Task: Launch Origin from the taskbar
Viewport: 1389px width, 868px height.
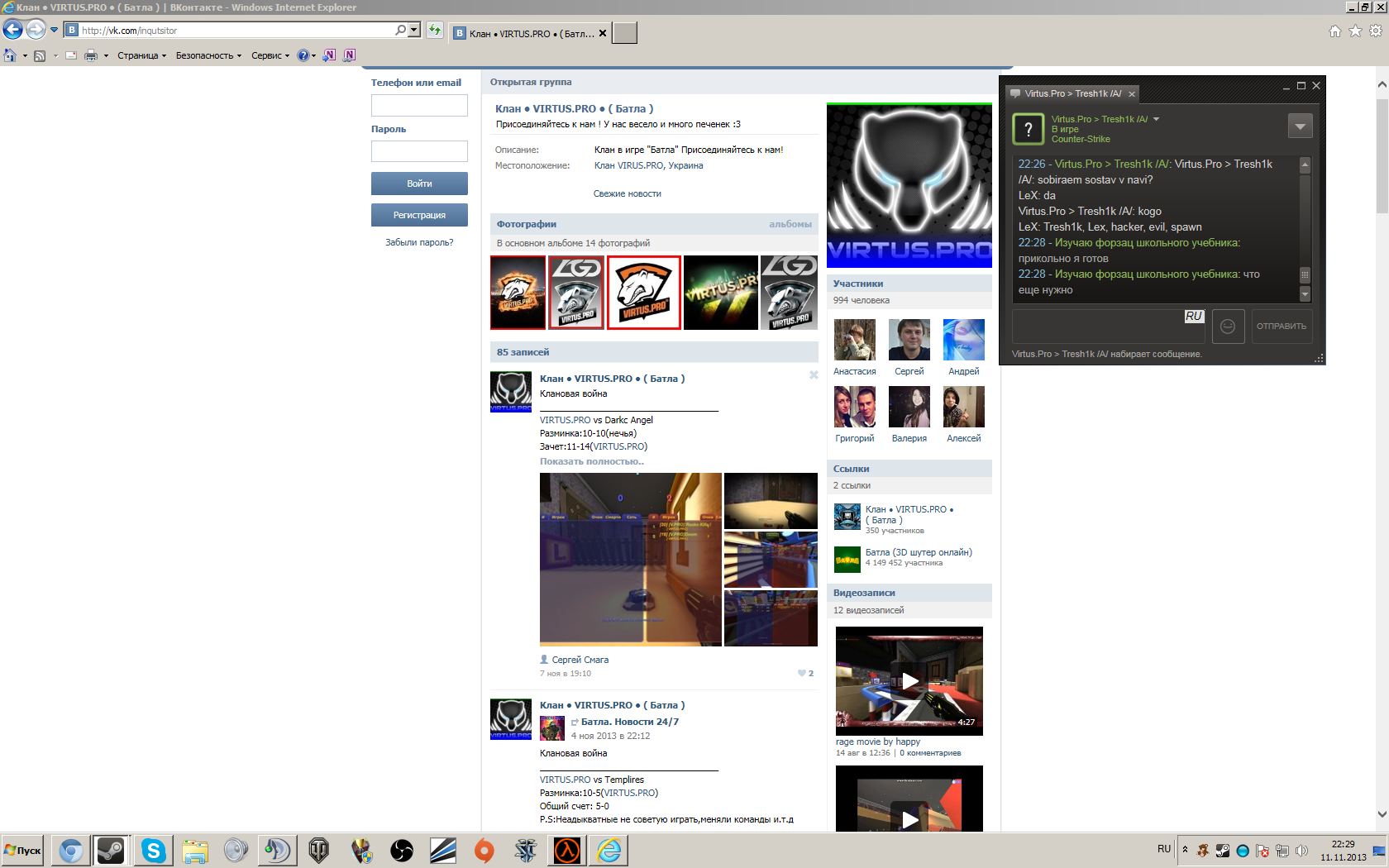Action: [x=484, y=851]
